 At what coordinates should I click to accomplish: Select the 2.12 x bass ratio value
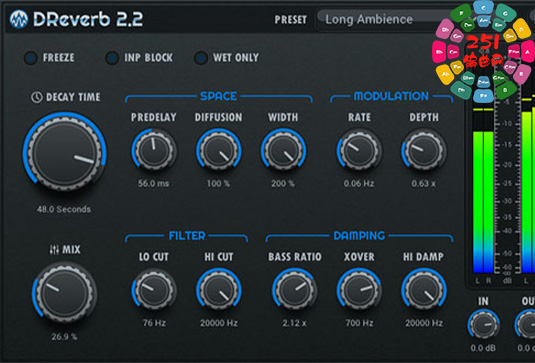click(x=294, y=323)
